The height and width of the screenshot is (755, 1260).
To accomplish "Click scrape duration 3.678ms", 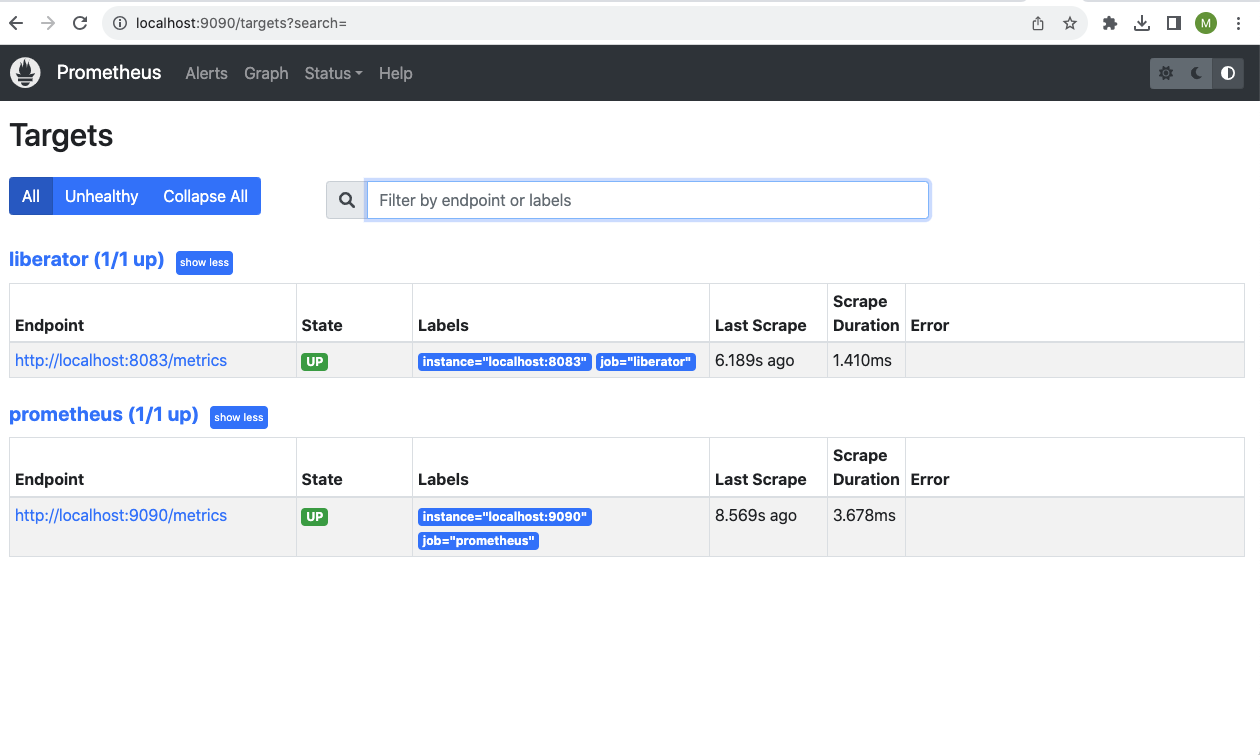I will coord(864,515).
